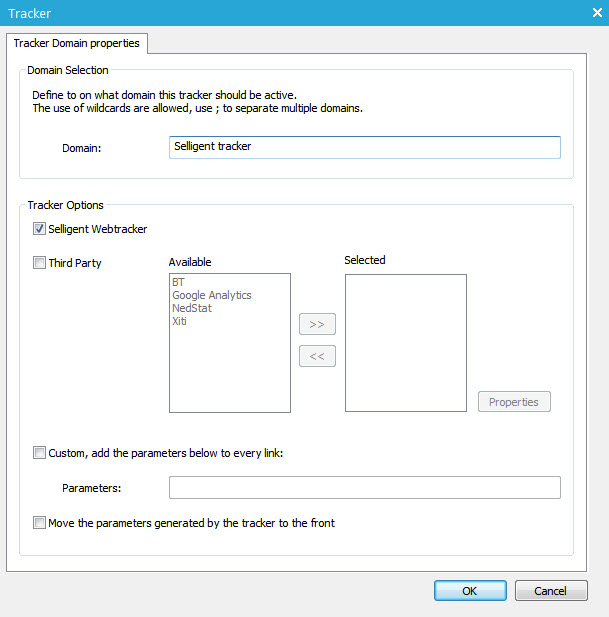Pick Xiti in the Available list

tap(181, 322)
